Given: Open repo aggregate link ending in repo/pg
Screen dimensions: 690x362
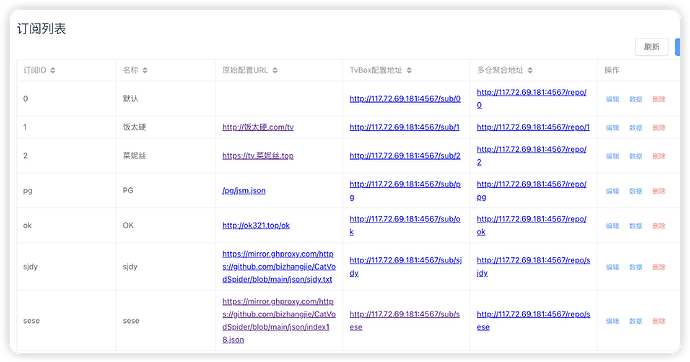Looking at the screenshot, I should pos(532,190).
